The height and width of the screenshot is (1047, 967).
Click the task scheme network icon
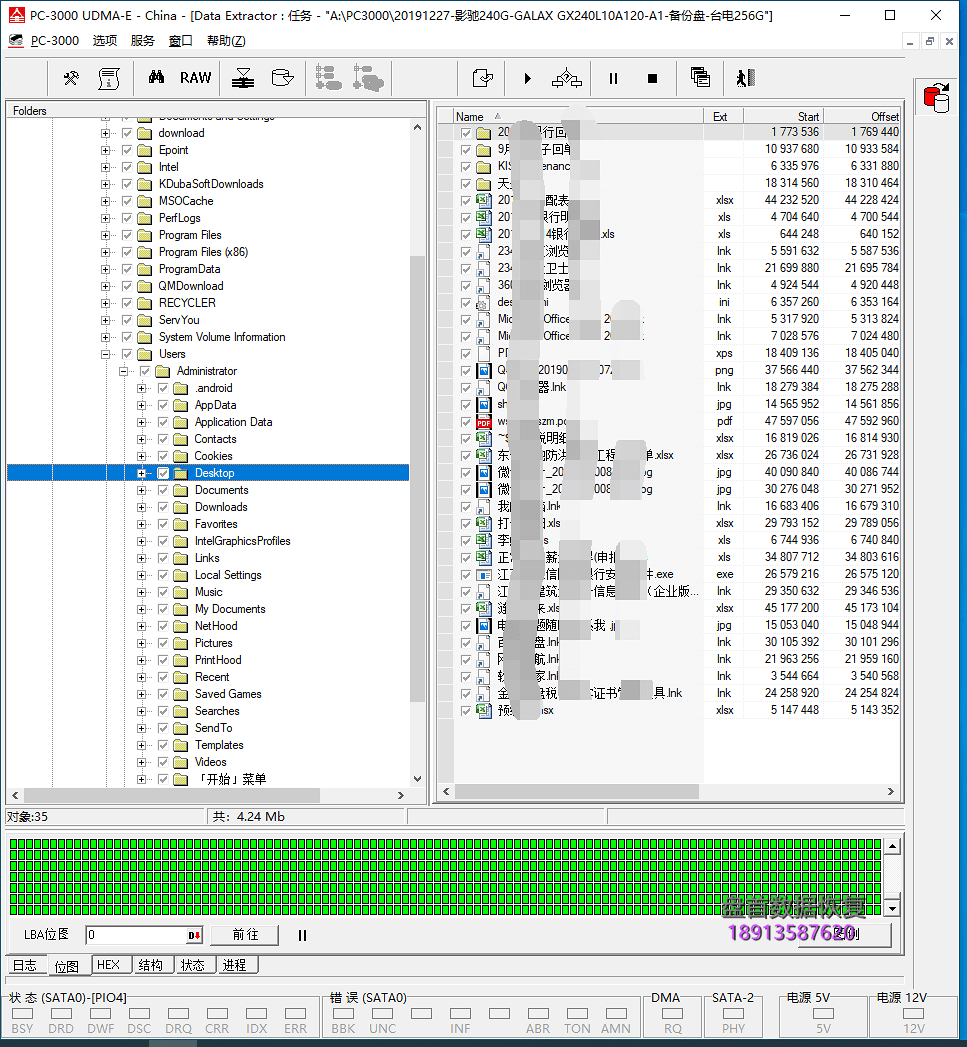click(566, 79)
